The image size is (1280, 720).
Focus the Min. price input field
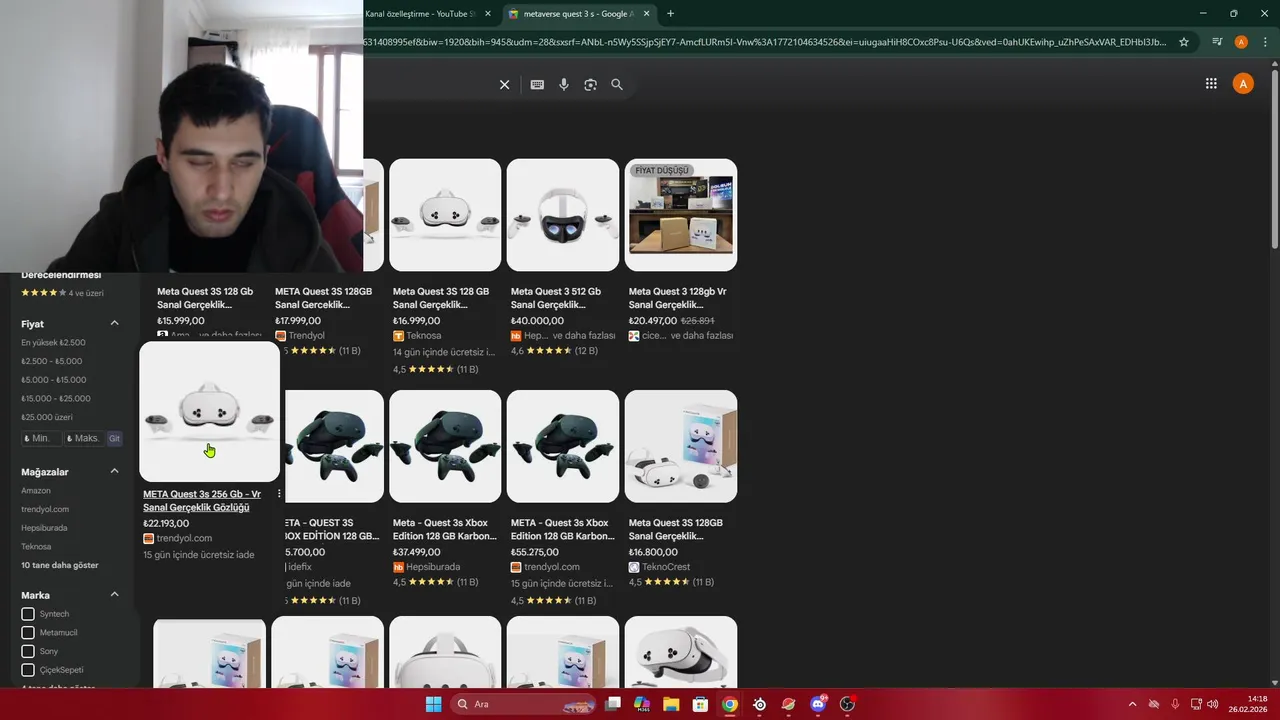click(41, 438)
